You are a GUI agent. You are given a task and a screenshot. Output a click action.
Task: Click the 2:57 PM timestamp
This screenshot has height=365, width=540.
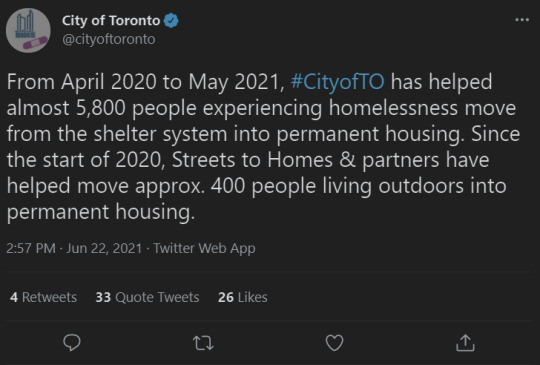point(31,248)
